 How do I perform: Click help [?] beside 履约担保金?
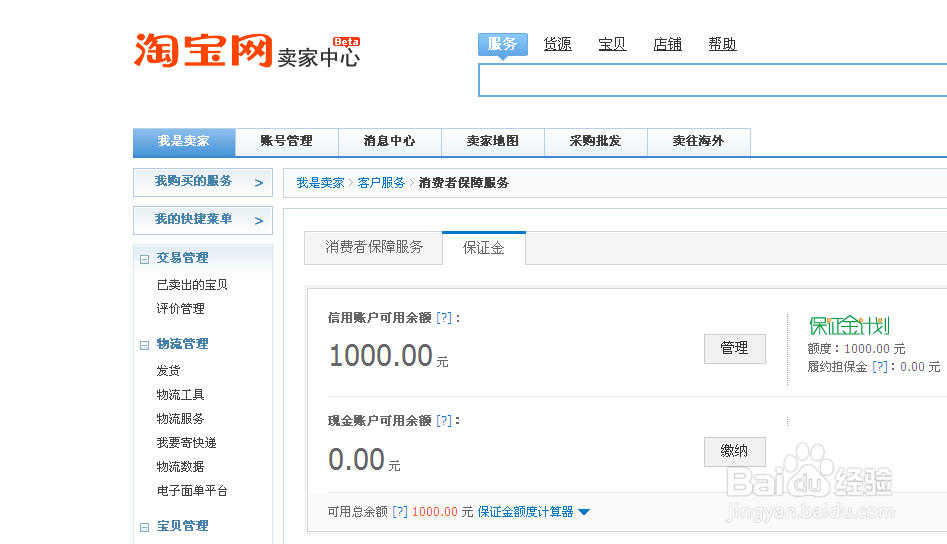pos(880,367)
